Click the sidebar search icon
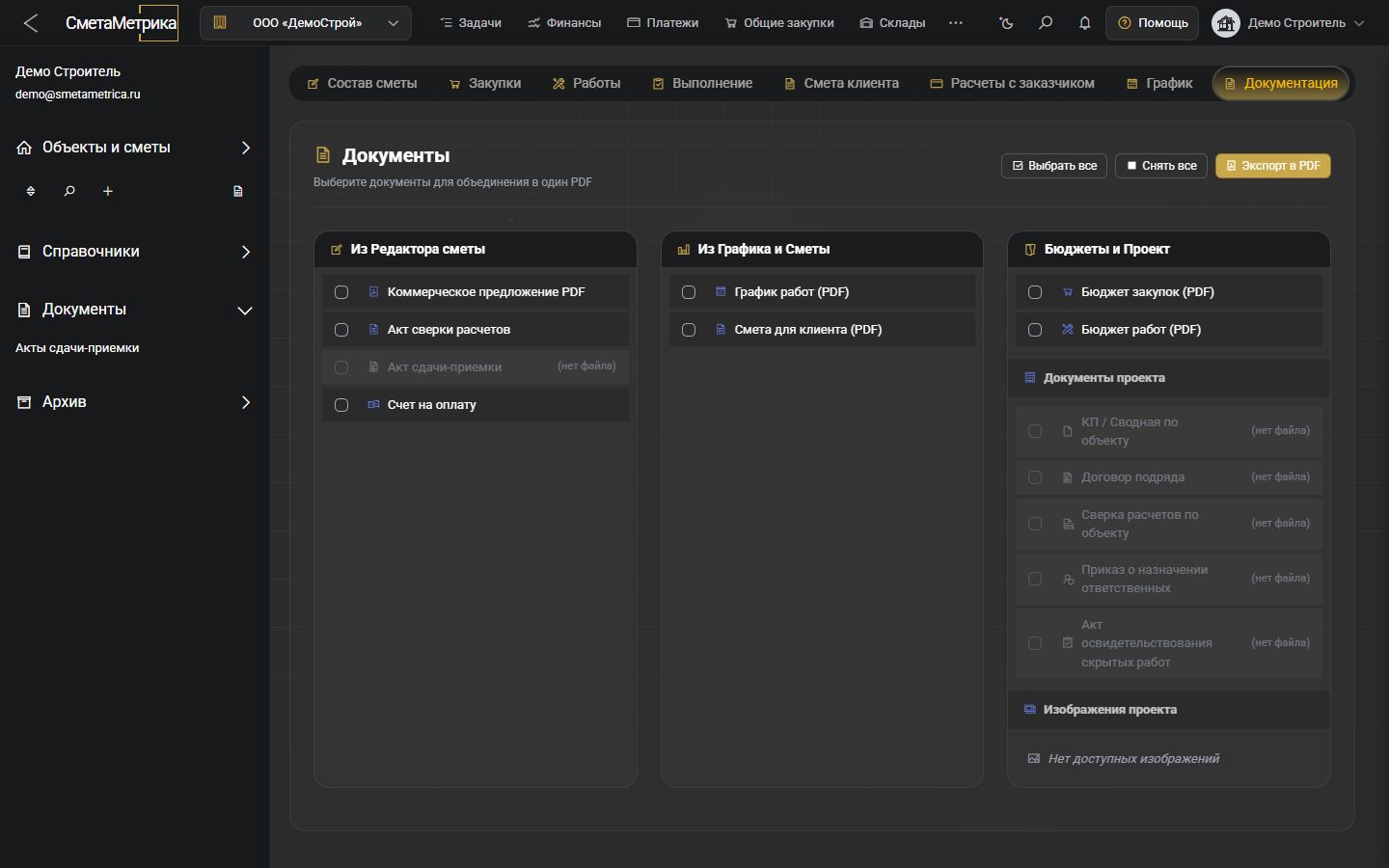The width and height of the screenshot is (1389, 868). [69, 191]
